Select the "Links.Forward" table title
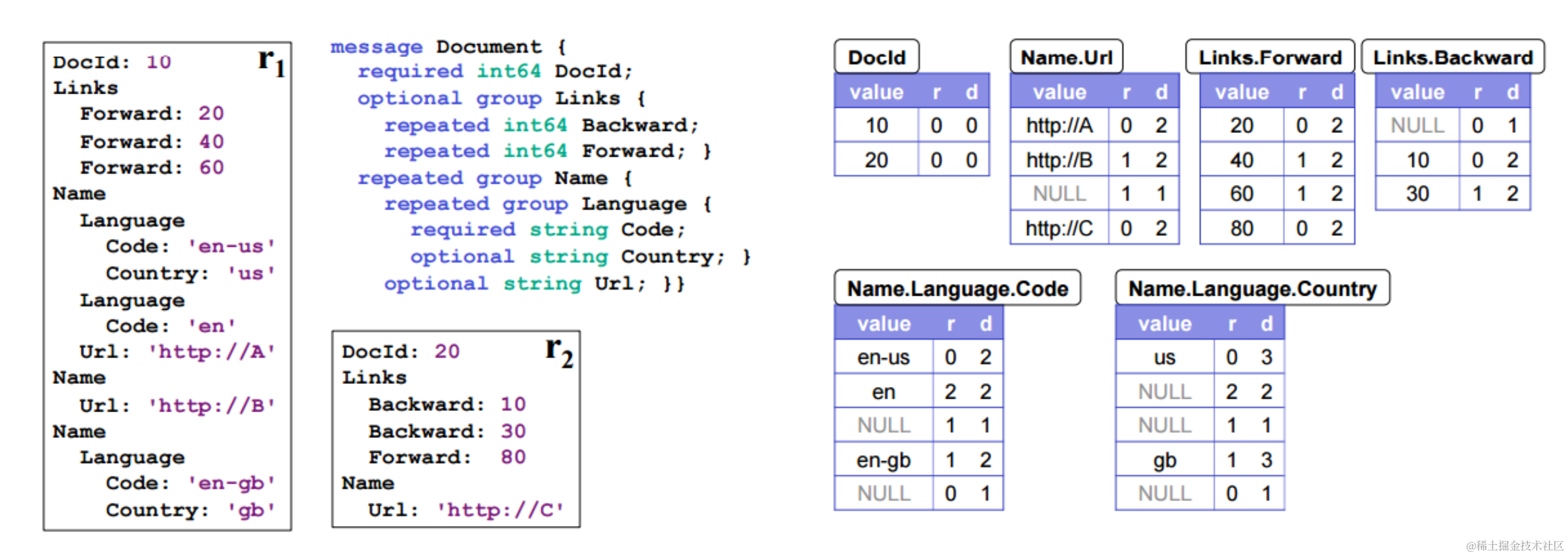 pyautogui.click(x=1270, y=57)
